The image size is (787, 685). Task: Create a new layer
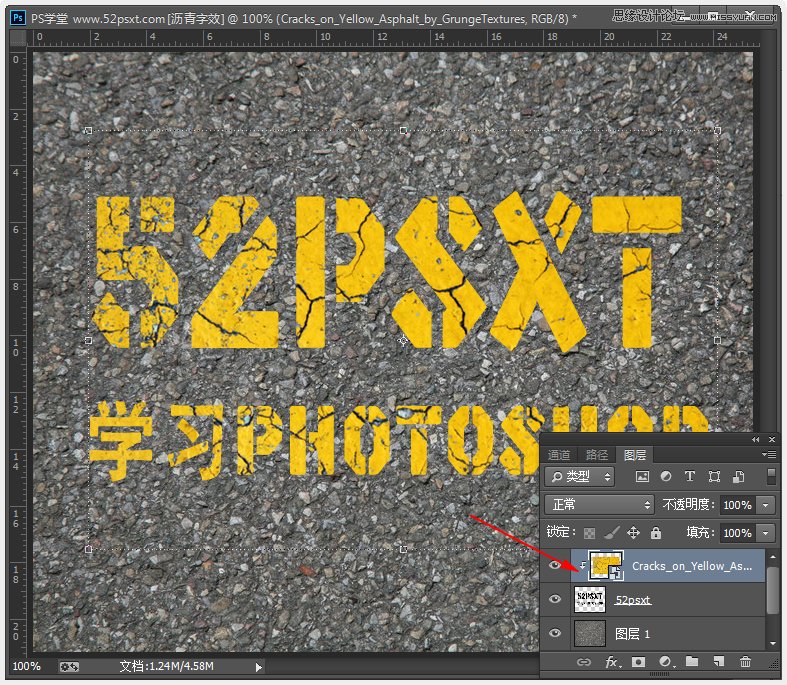click(x=719, y=662)
